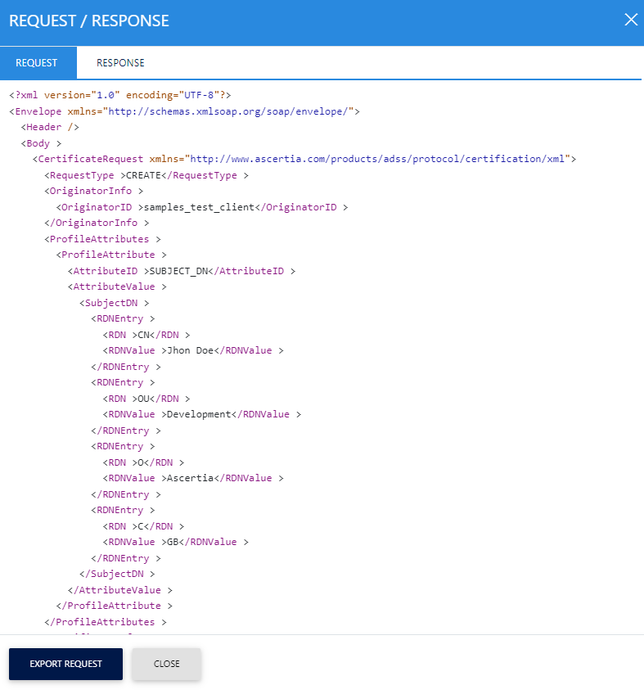Click the Ascertia RDN value
Image resolution: width=644 pixels, height=690 pixels.
pos(190,478)
